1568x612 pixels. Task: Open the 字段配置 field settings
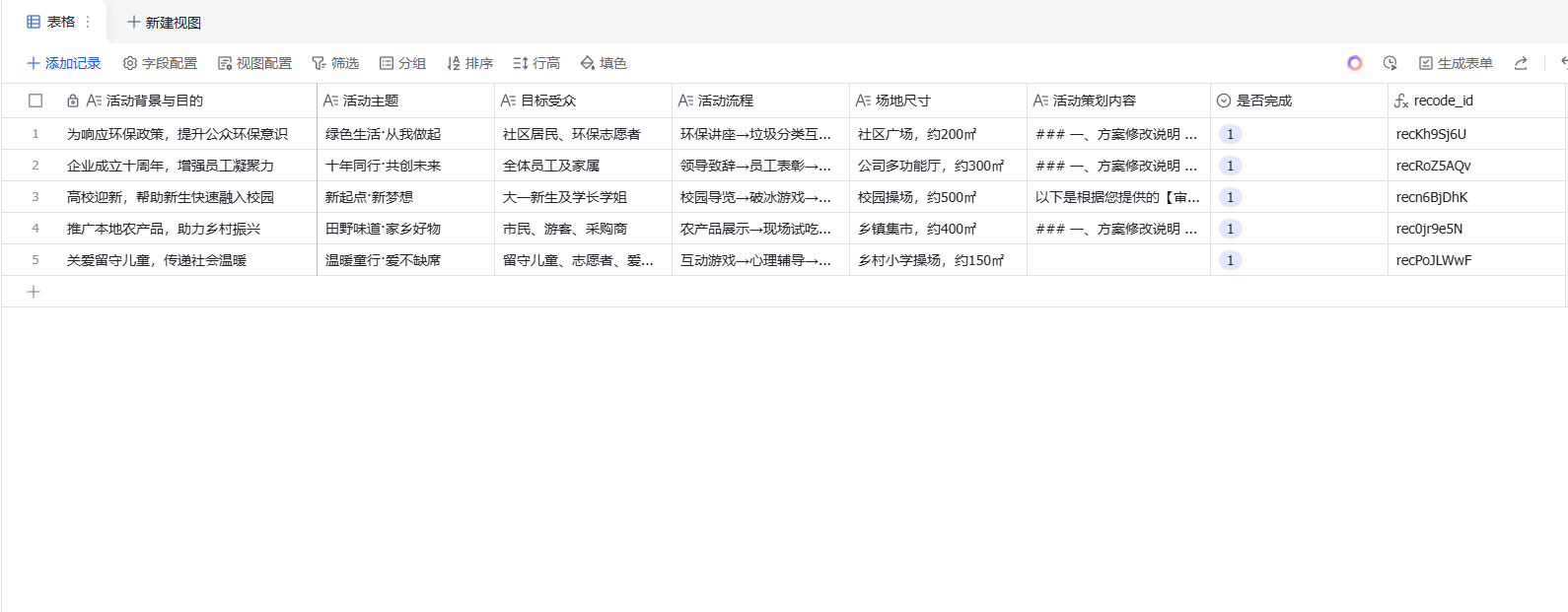pyautogui.click(x=160, y=63)
